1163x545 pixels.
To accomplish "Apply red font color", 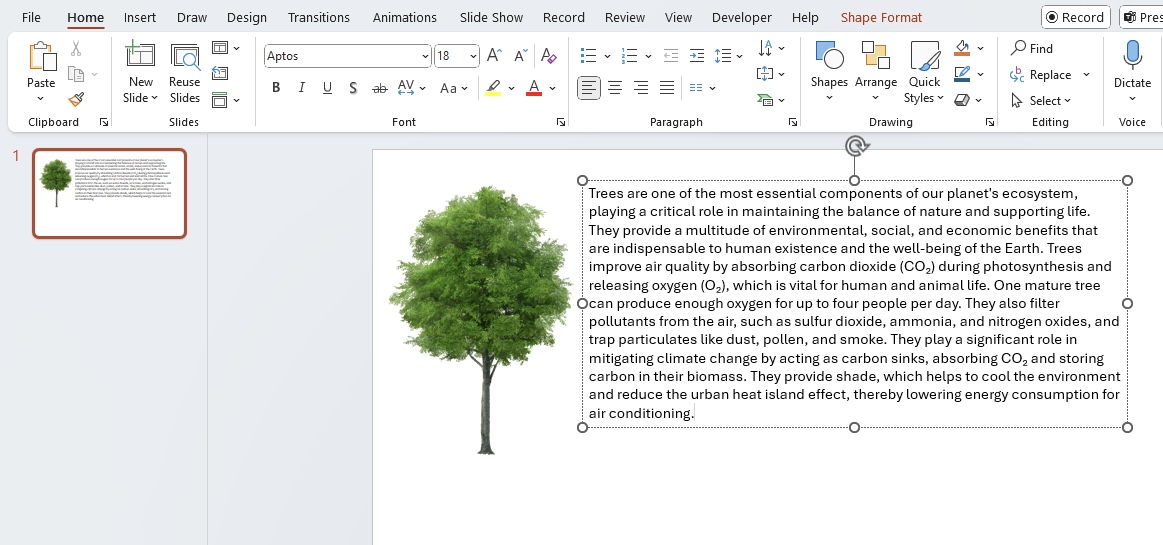I will pyautogui.click(x=534, y=88).
